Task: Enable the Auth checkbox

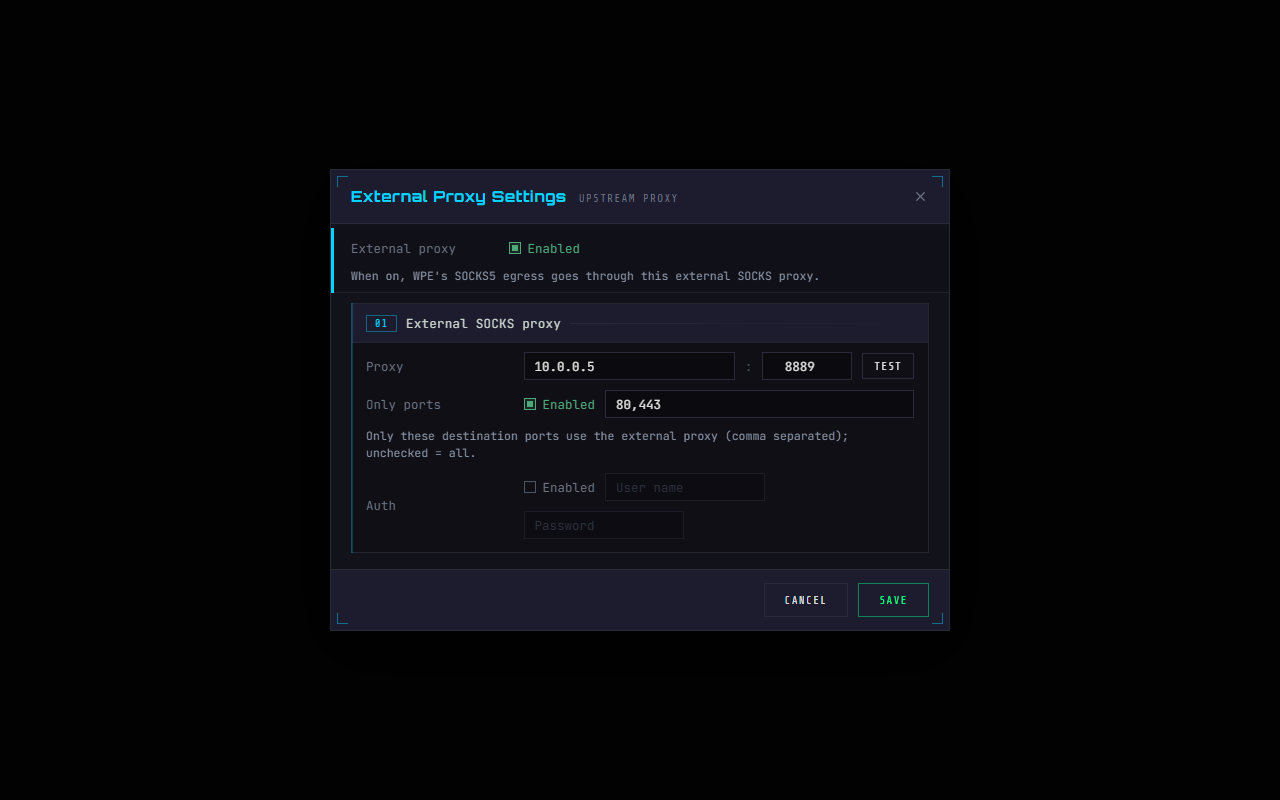Action: coord(530,487)
